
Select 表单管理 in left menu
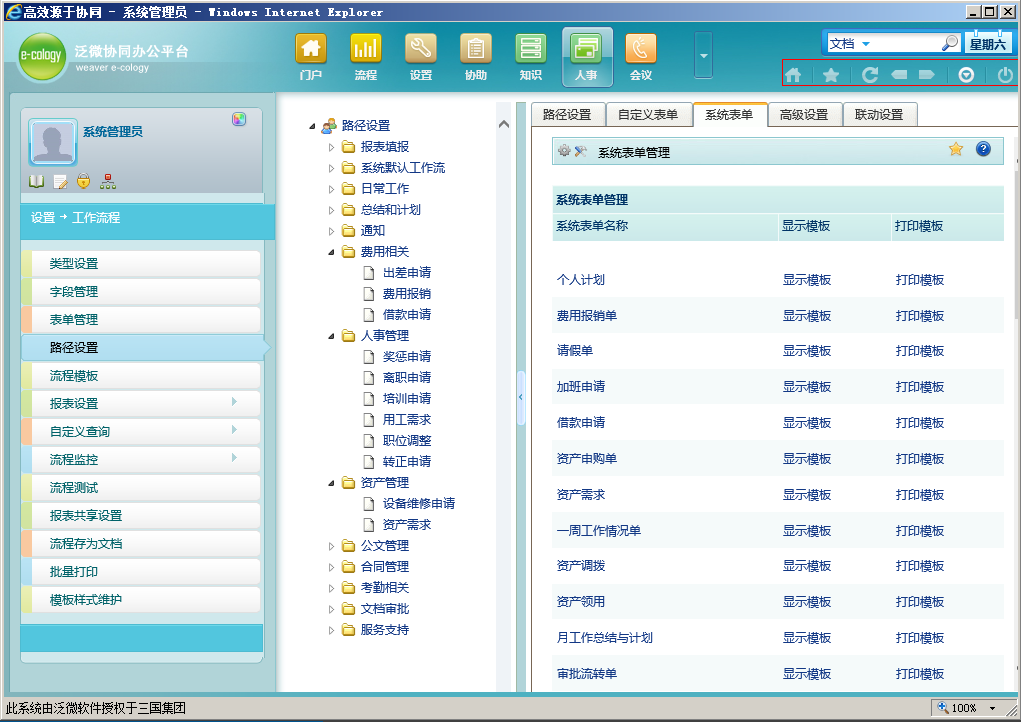(141, 320)
